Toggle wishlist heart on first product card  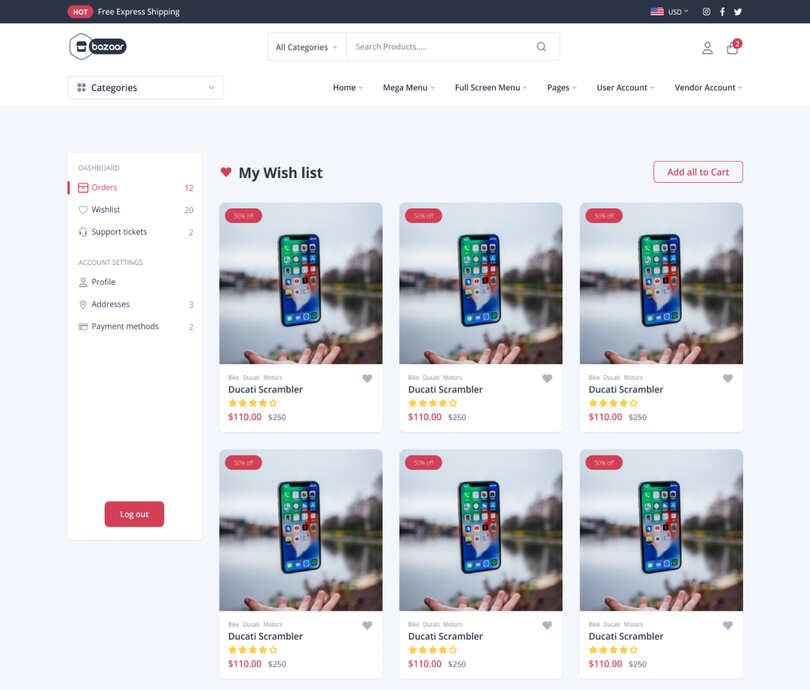(x=367, y=378)
